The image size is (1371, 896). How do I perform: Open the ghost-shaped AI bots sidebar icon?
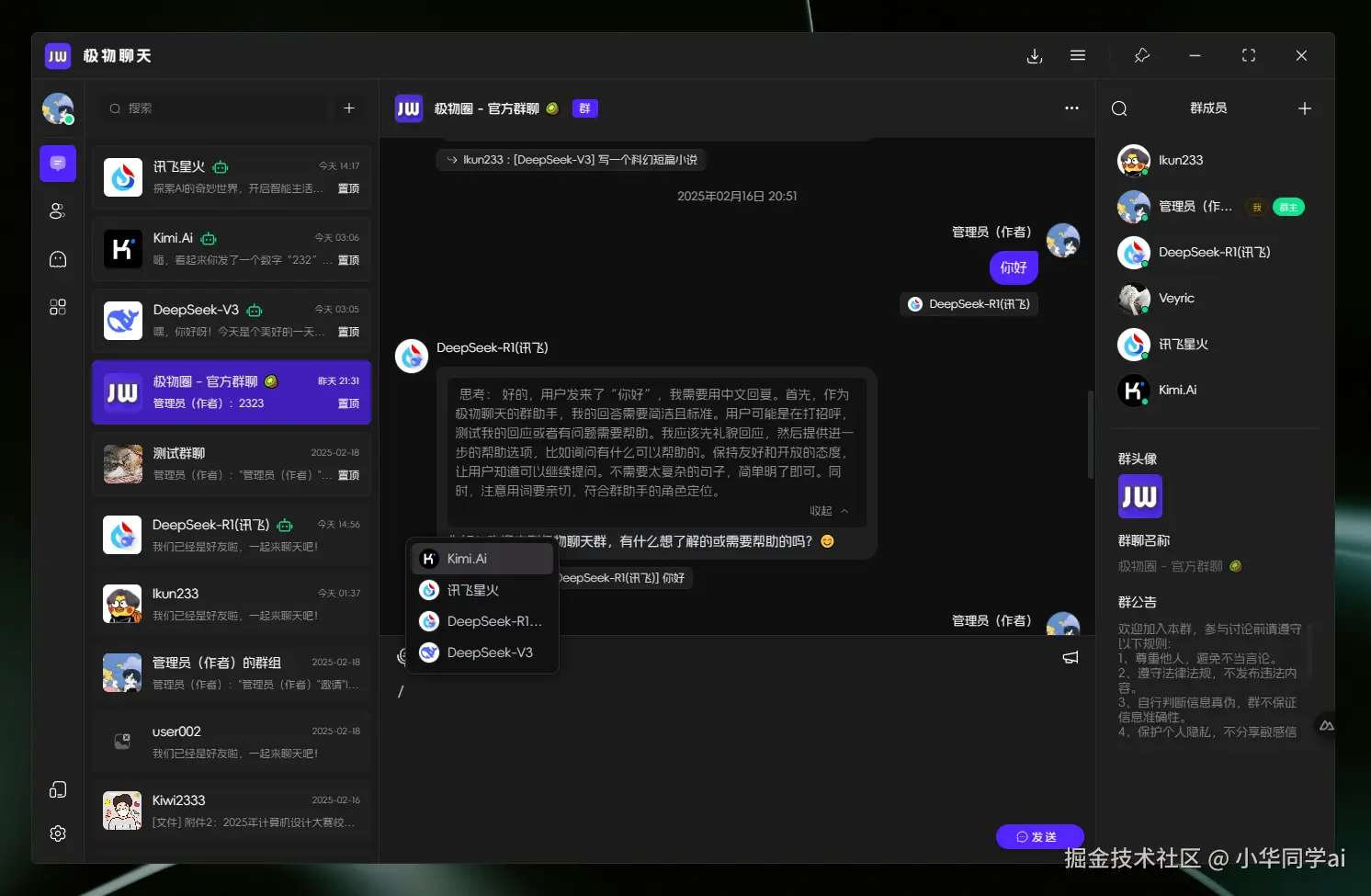(x=58, y=259)
